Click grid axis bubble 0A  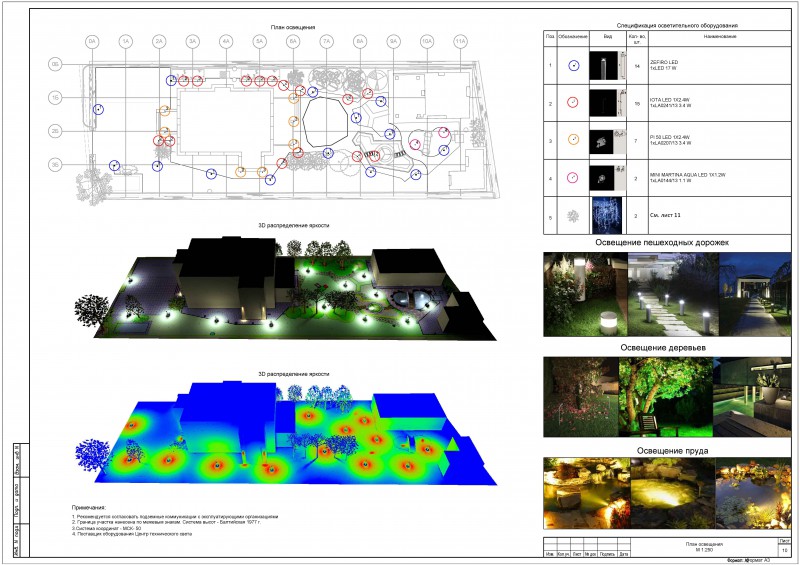coord(92,42)
